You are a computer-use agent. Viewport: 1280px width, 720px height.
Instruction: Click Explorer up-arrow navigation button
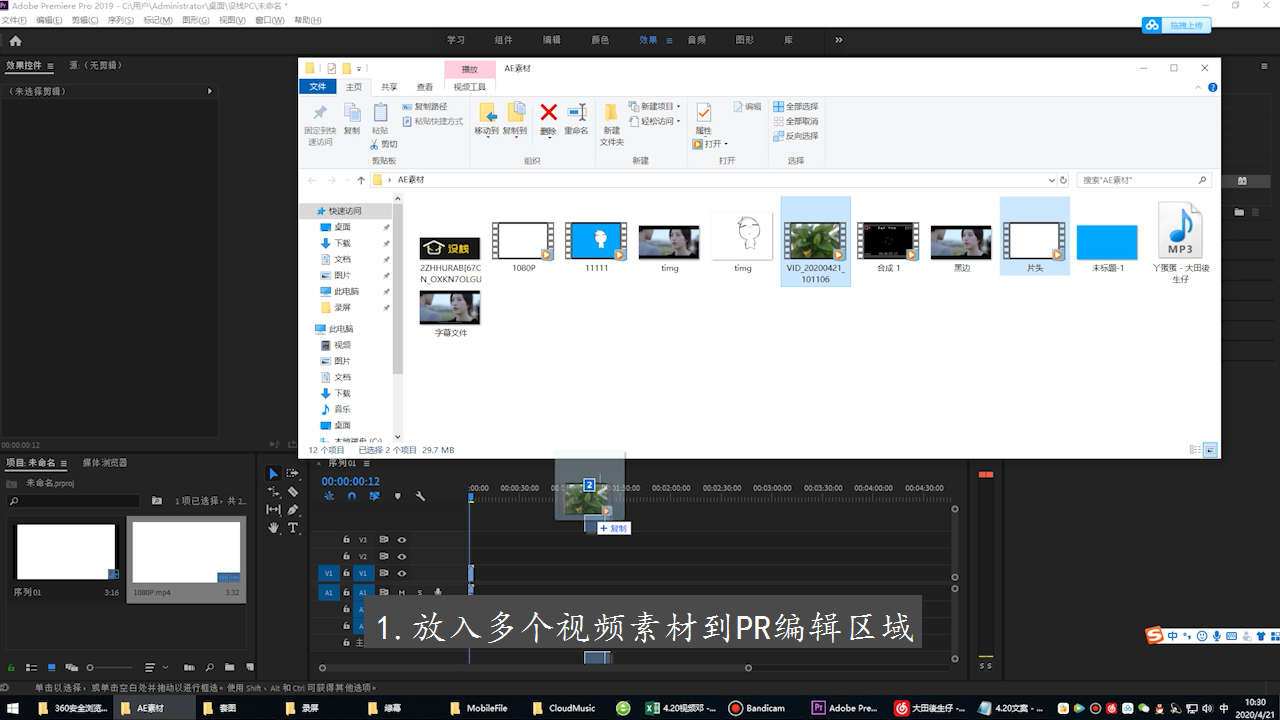tap(361, 180)
